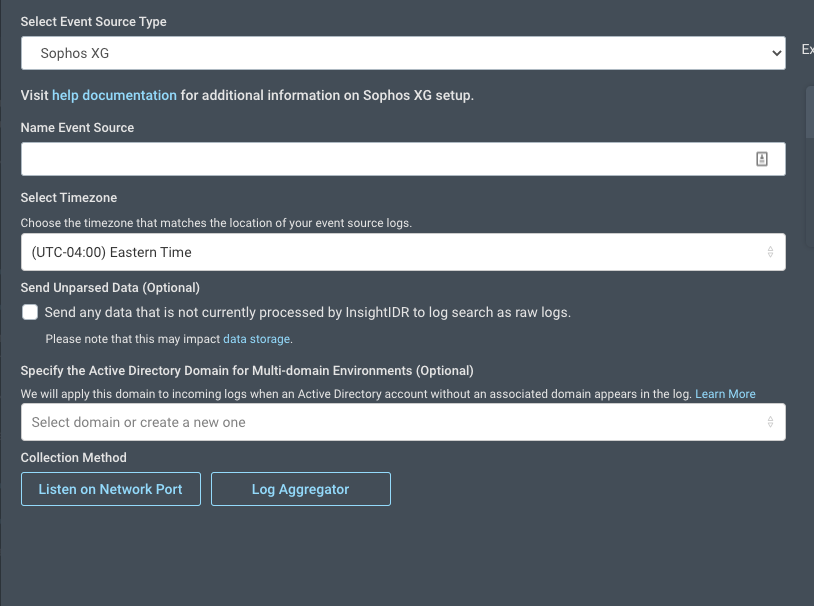Click the autofill contact icon in the name field
The image size is (814, 606).
762,159
